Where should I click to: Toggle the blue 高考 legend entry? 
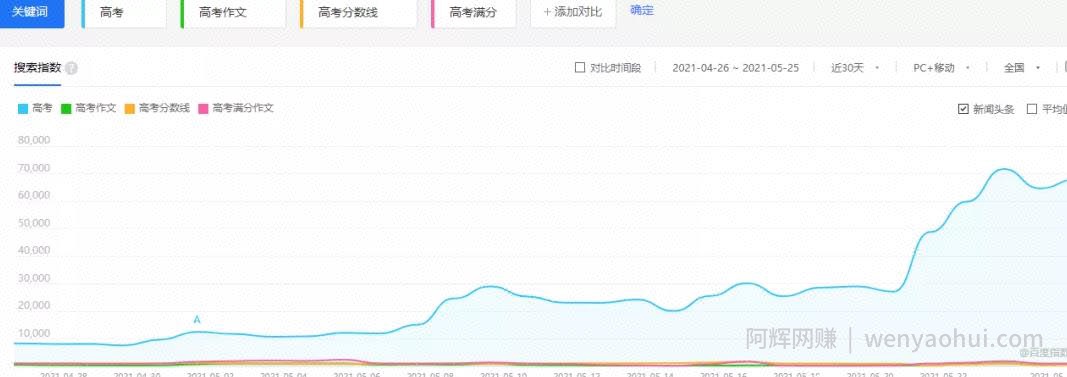click(35, 108)
